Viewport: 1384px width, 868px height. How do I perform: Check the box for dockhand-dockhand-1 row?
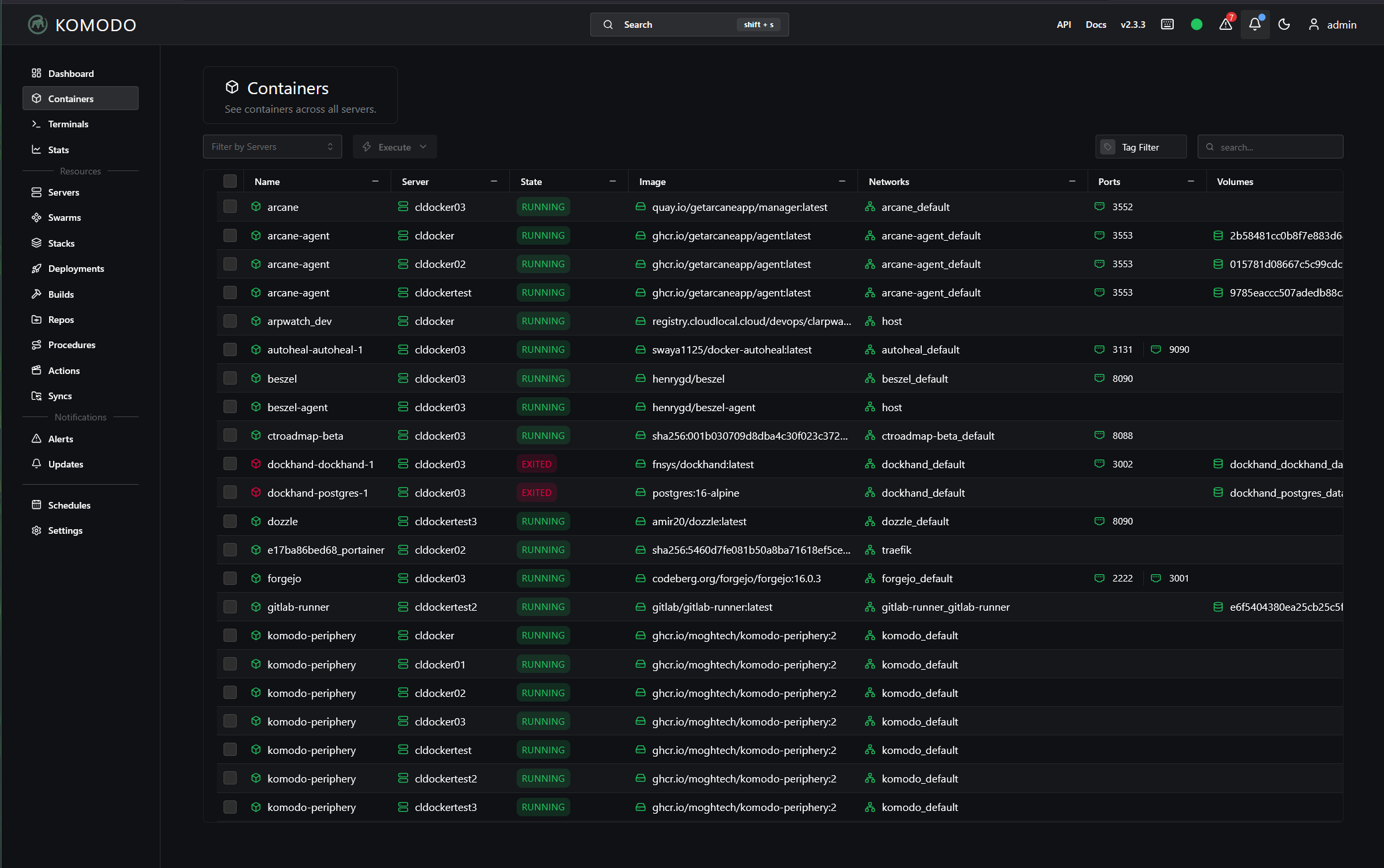click(230, 464)
